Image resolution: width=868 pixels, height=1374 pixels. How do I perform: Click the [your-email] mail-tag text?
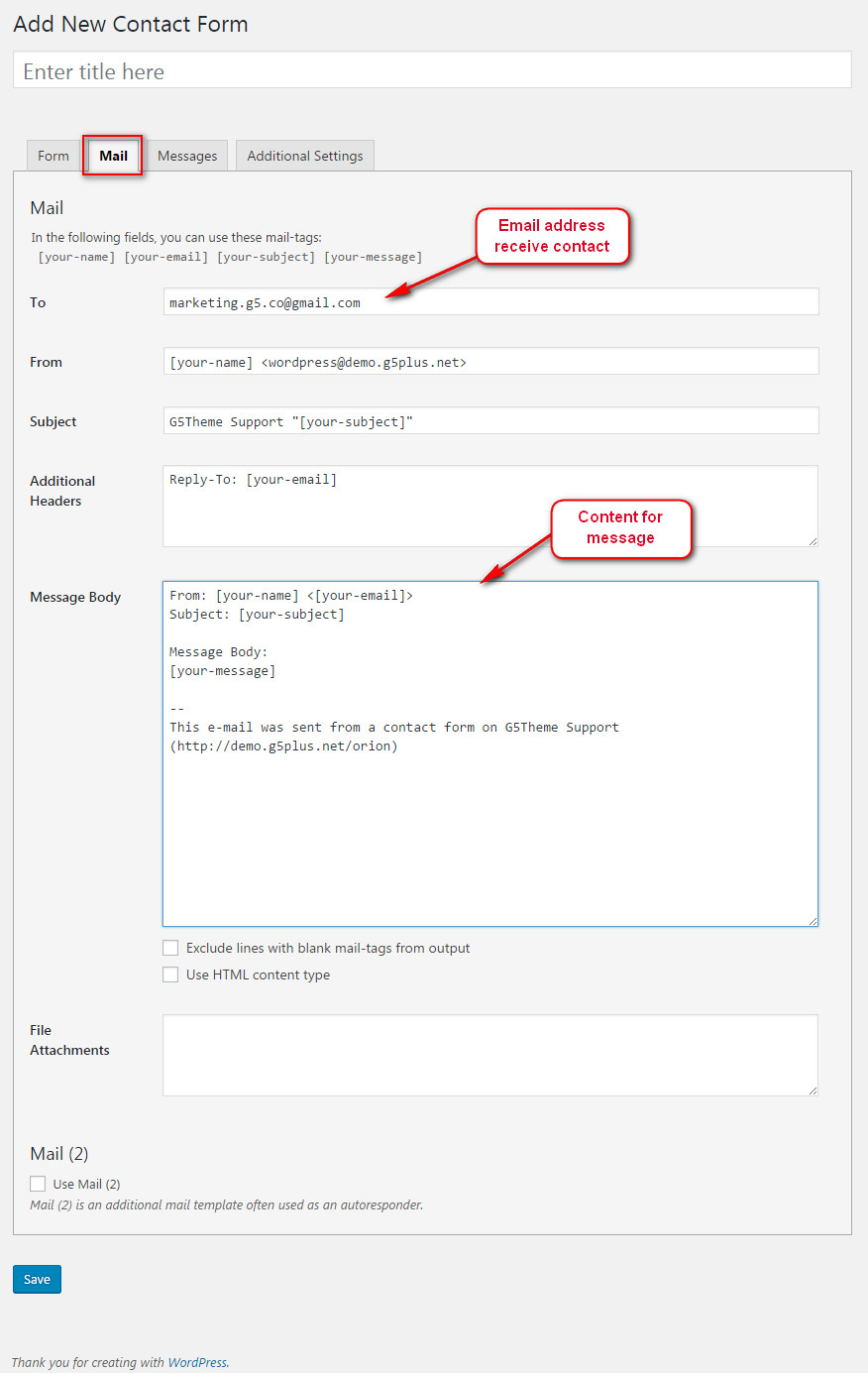click(x=165, y=257)
